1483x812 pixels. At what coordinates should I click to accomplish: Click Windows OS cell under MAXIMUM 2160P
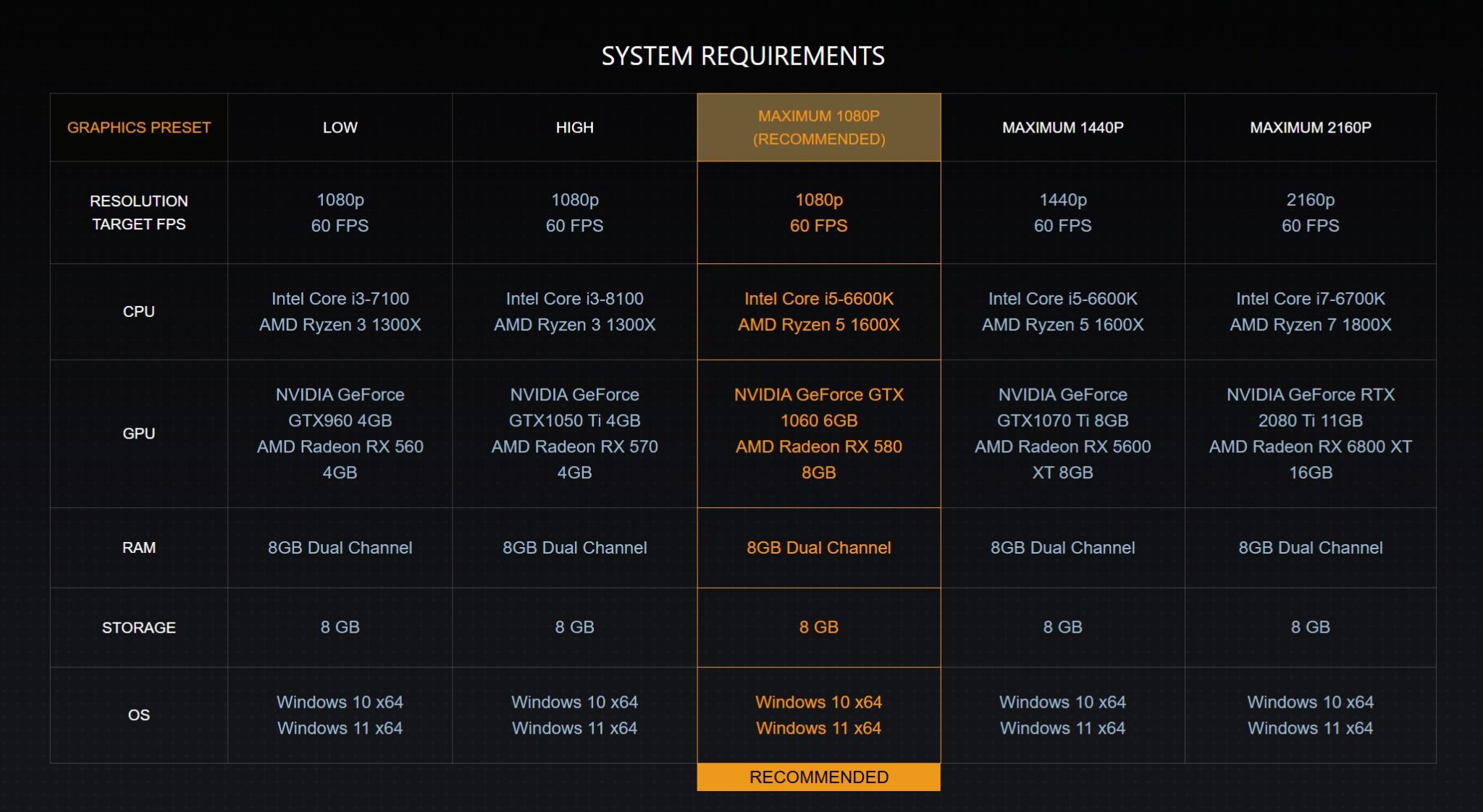click(1311, 715)
